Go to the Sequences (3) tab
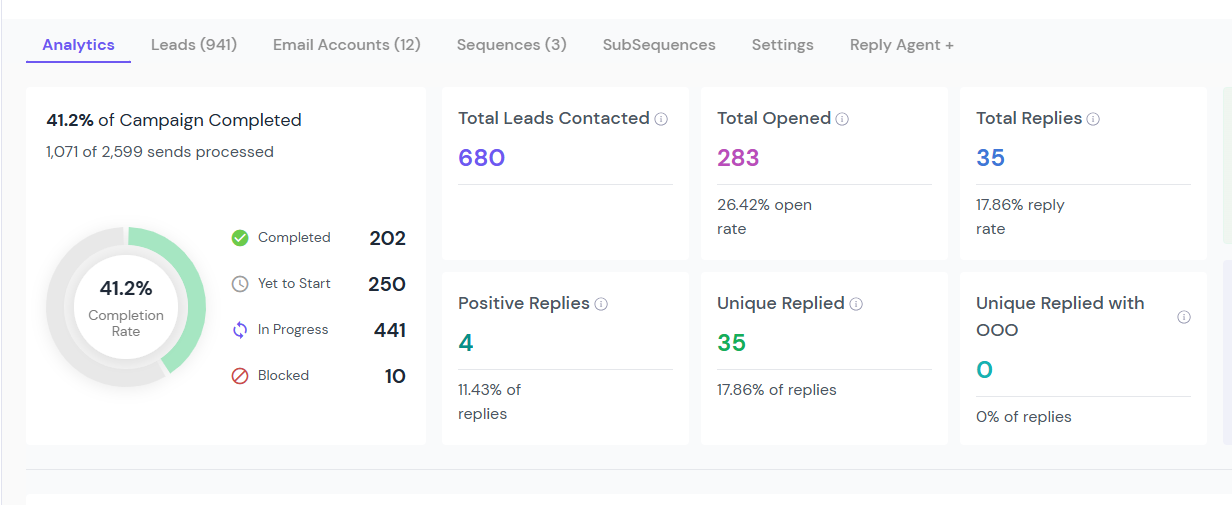The height and width of the screenshot is (505, 1232). click(512, 45)
